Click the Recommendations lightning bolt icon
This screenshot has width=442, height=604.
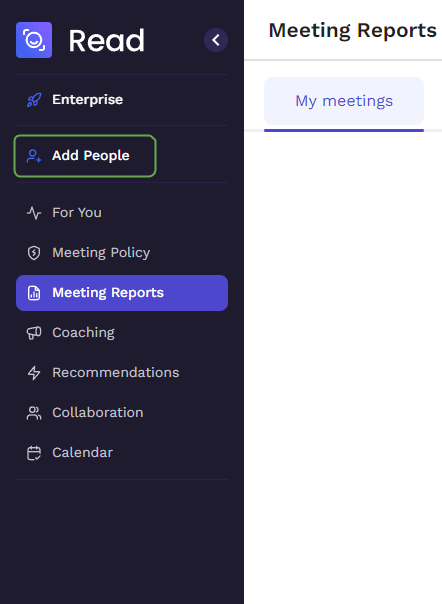[x=34, y=373]
